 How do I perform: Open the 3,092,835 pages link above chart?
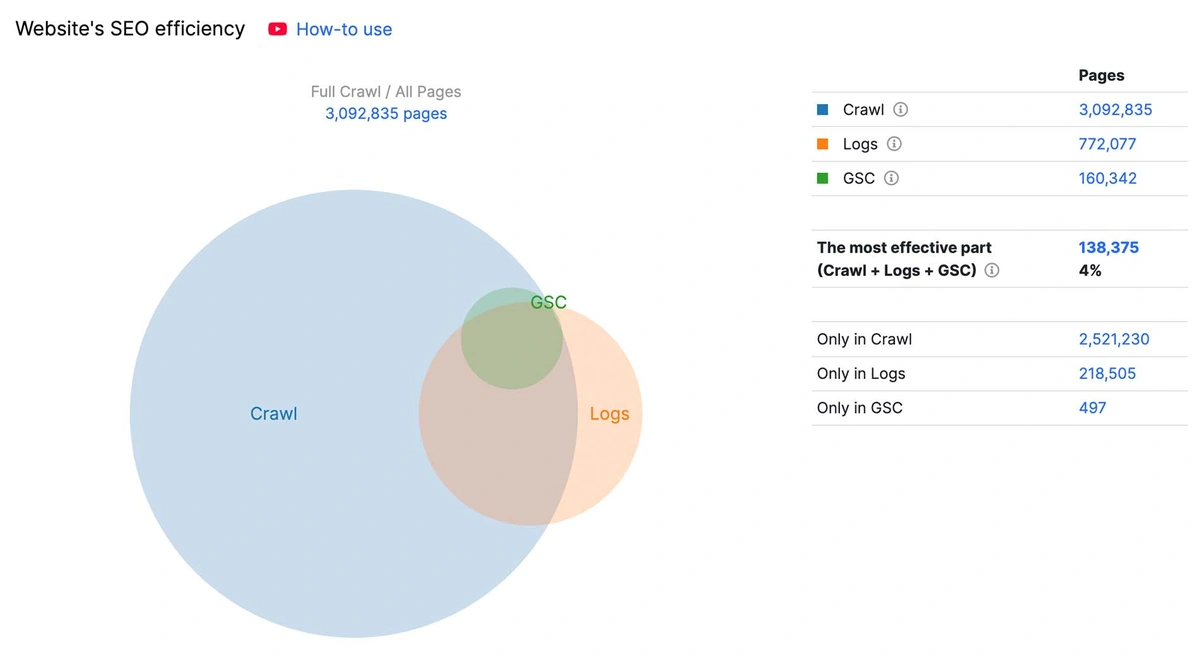pos(386,114)
